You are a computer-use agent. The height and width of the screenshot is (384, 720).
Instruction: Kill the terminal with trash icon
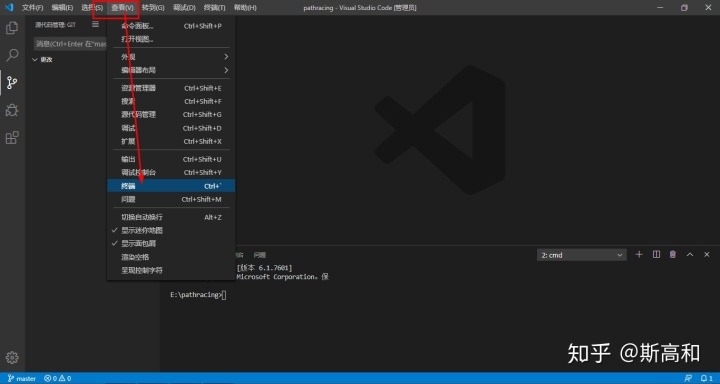click(x=673, y=254)
